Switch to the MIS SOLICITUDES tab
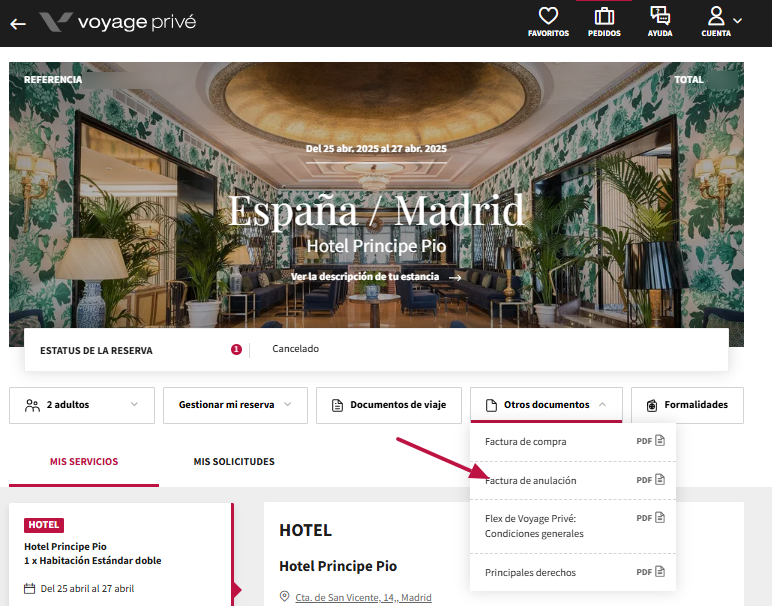The width and height of the screenshot is (772, 606). click(x=234, y=462)
